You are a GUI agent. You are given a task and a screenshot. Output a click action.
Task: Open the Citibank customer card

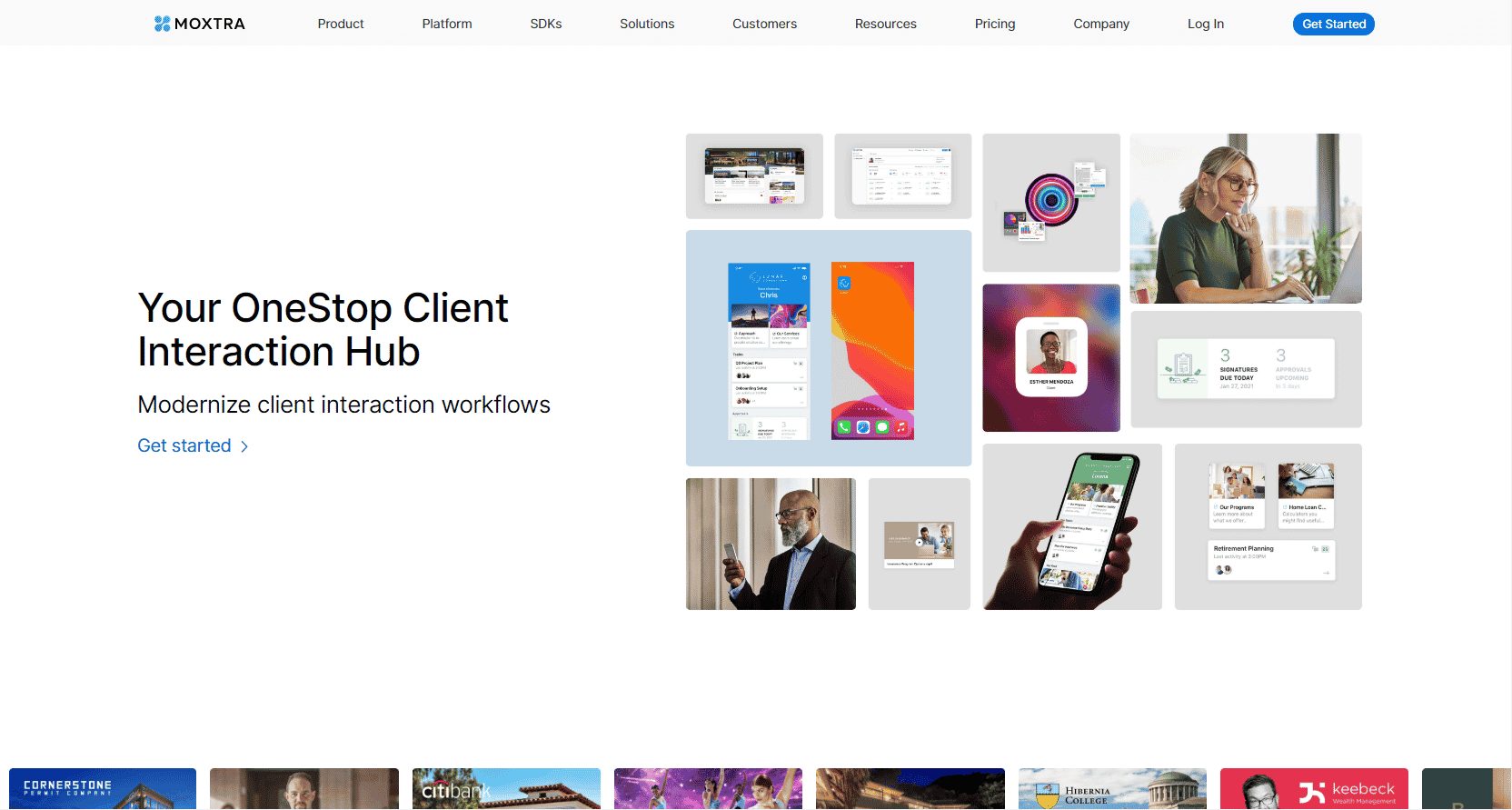pos(506,788)
